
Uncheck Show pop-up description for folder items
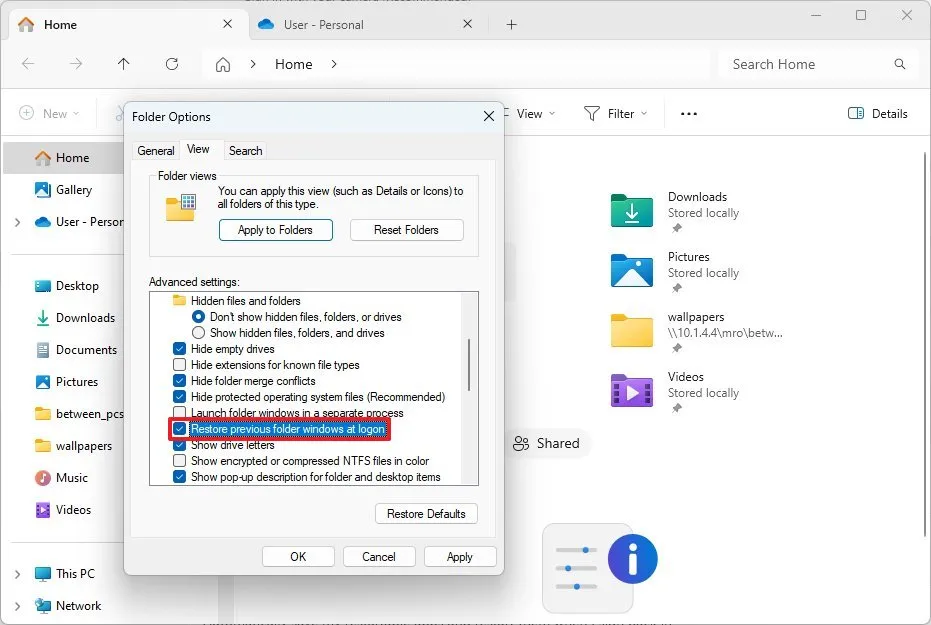pos(179,477)
